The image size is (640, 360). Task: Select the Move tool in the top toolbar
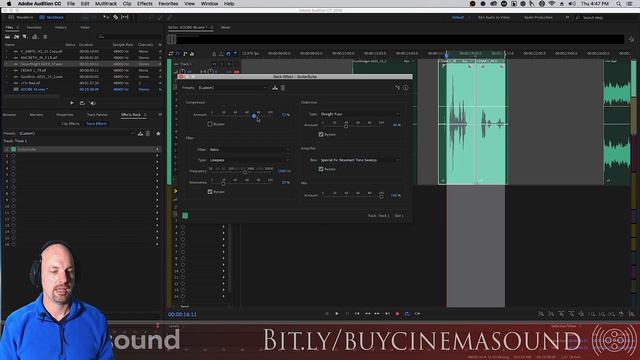pyautogui.click(x=106, y=17)
